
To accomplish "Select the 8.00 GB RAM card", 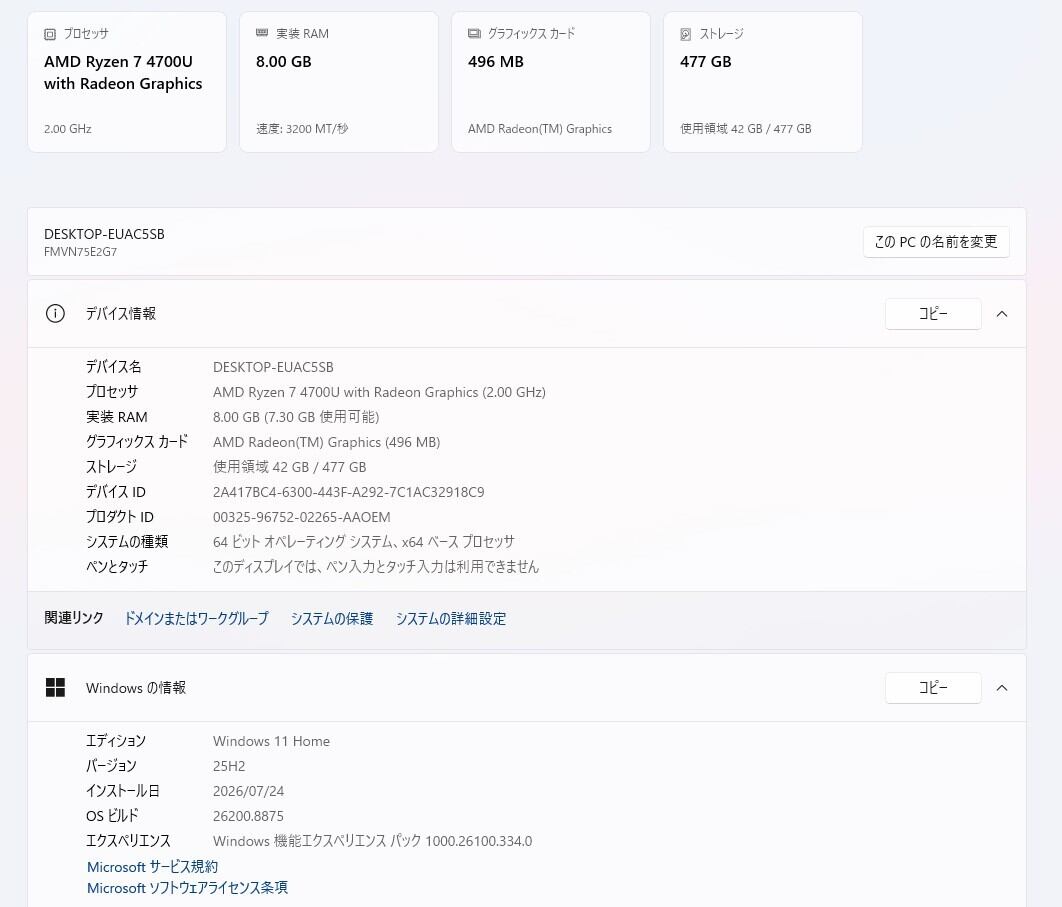I will coord(339,82).
